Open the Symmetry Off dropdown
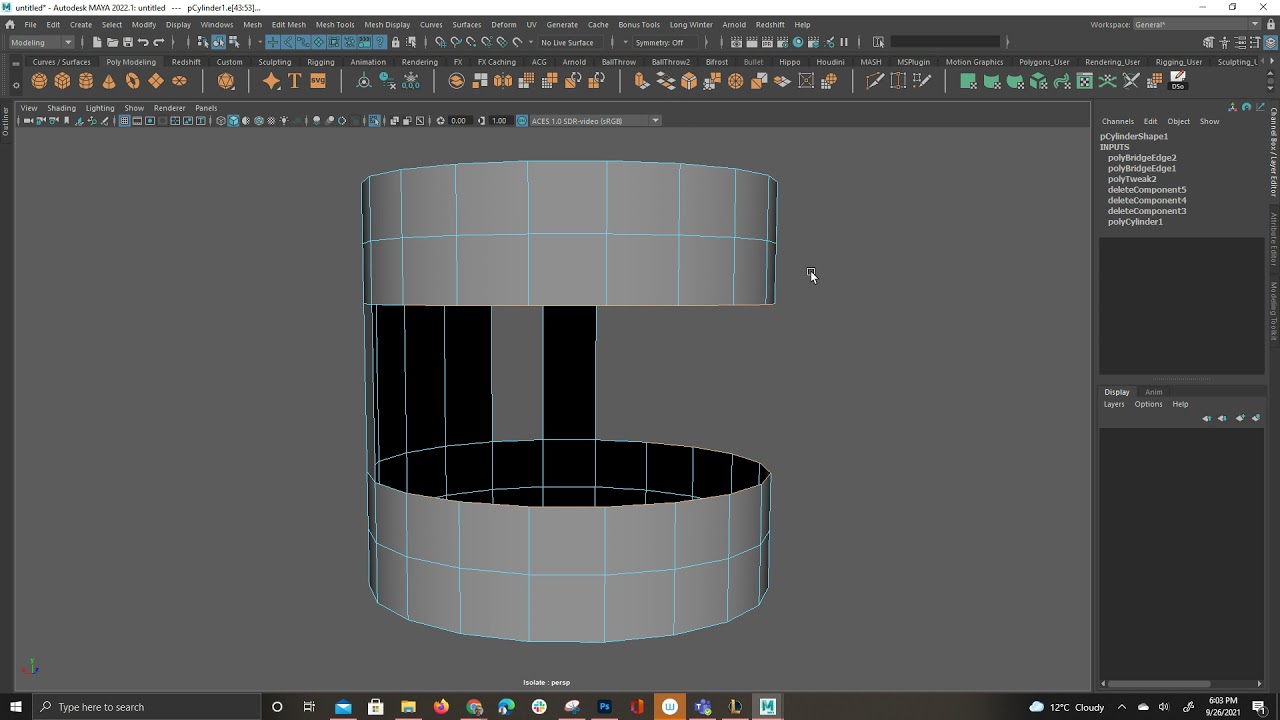This screenshot has width=1280, height=720. click(664, 42)
